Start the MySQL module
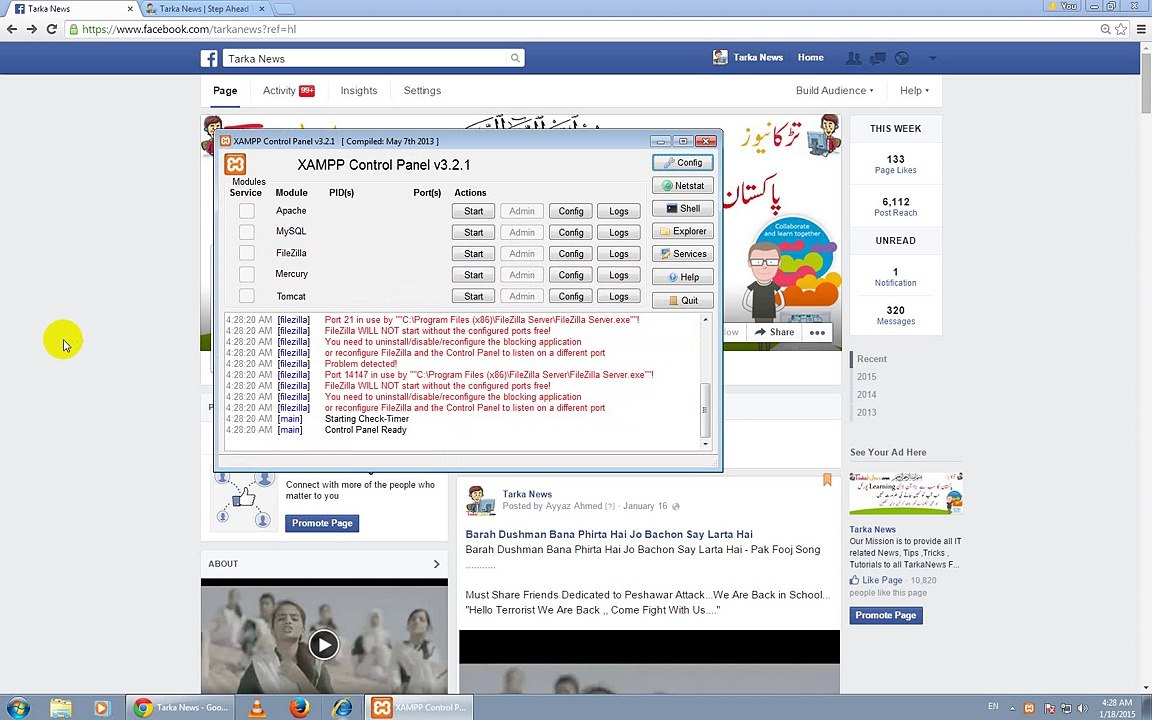This screenshot has width=1152, height=720. (473, 232)
